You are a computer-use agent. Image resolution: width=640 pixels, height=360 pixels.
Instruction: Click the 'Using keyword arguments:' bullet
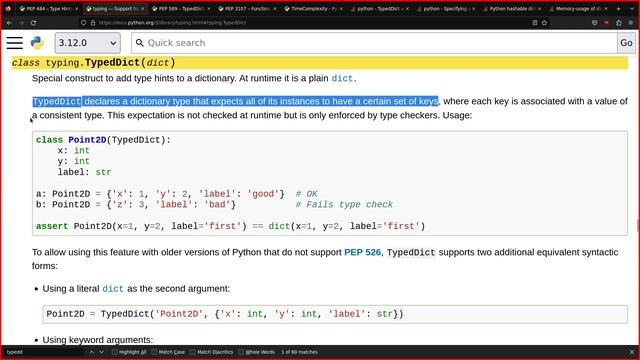pos(98,340)
